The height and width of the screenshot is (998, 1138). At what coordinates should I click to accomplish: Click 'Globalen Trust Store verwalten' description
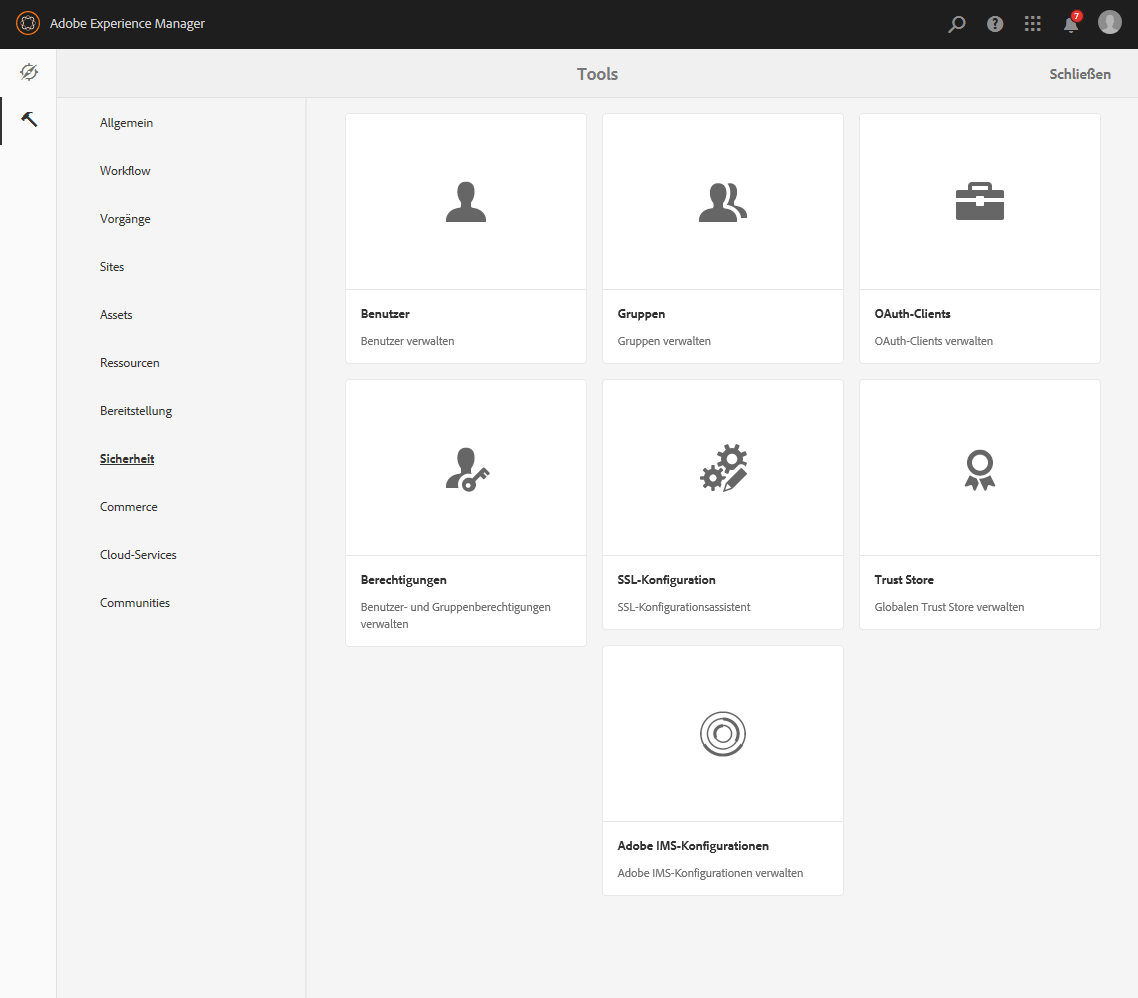pyautogui.click(x=949, y=607)
